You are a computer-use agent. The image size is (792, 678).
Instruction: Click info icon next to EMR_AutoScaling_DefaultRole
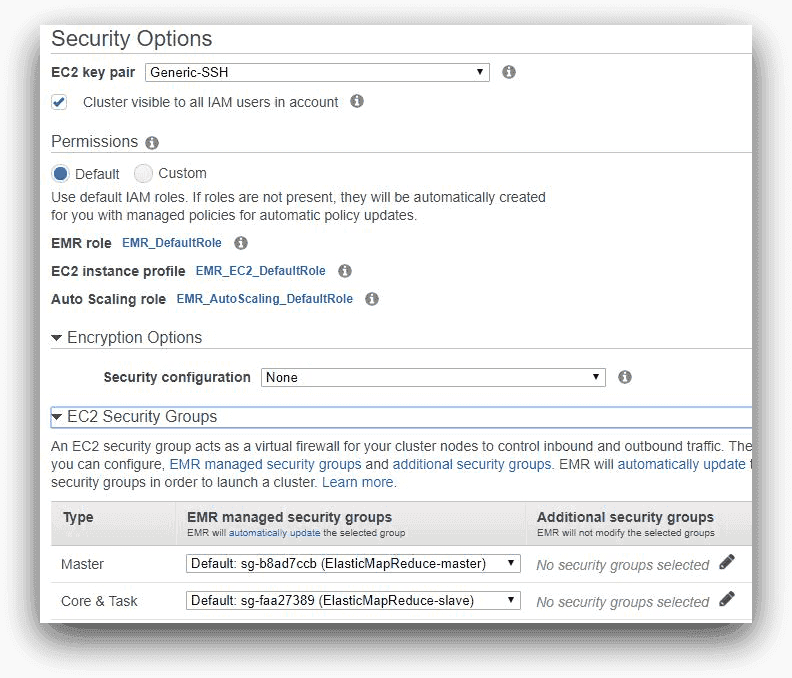pos(372,299)
